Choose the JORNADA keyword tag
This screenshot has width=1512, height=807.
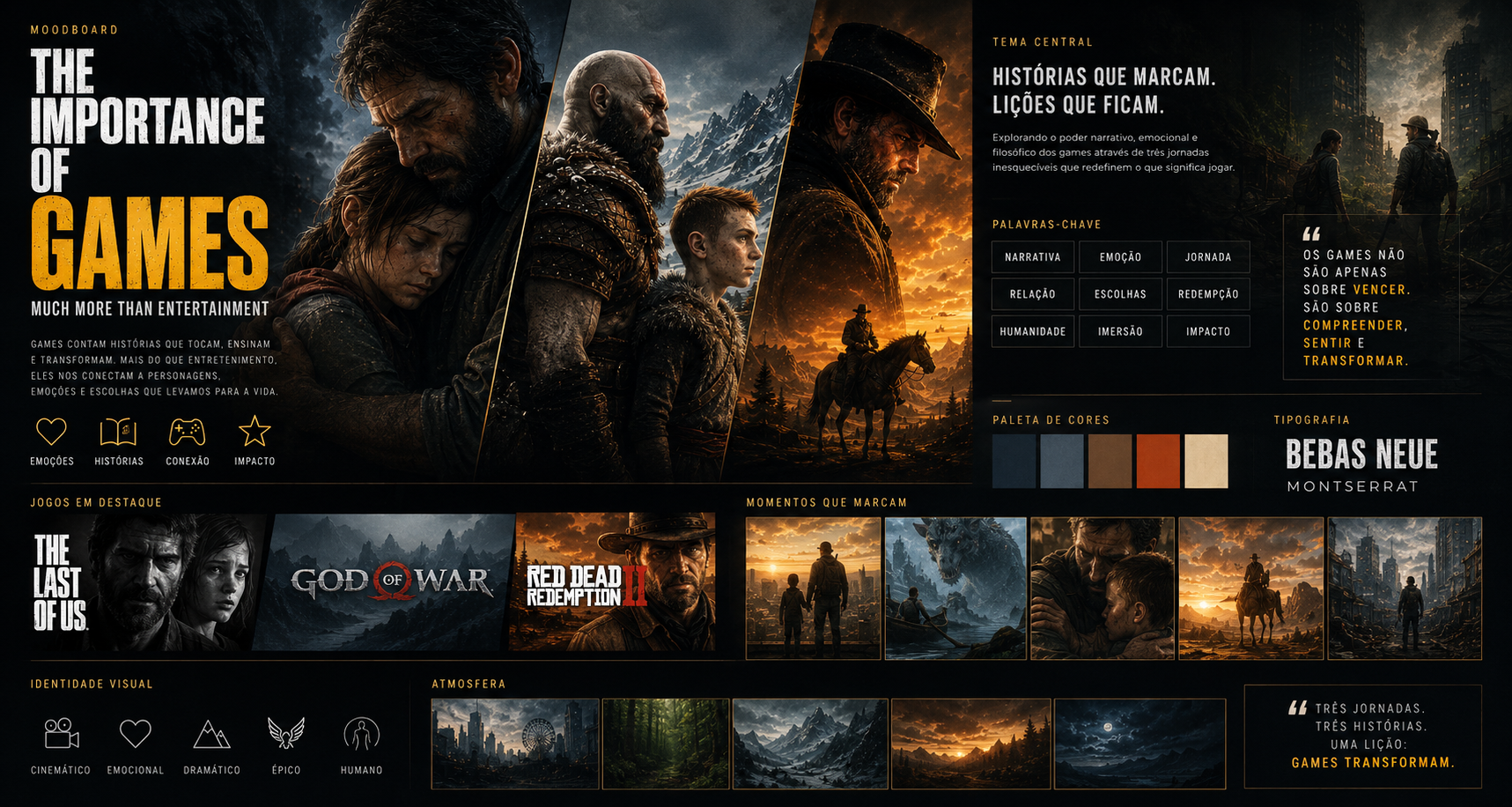click(x=1208, y=257)
